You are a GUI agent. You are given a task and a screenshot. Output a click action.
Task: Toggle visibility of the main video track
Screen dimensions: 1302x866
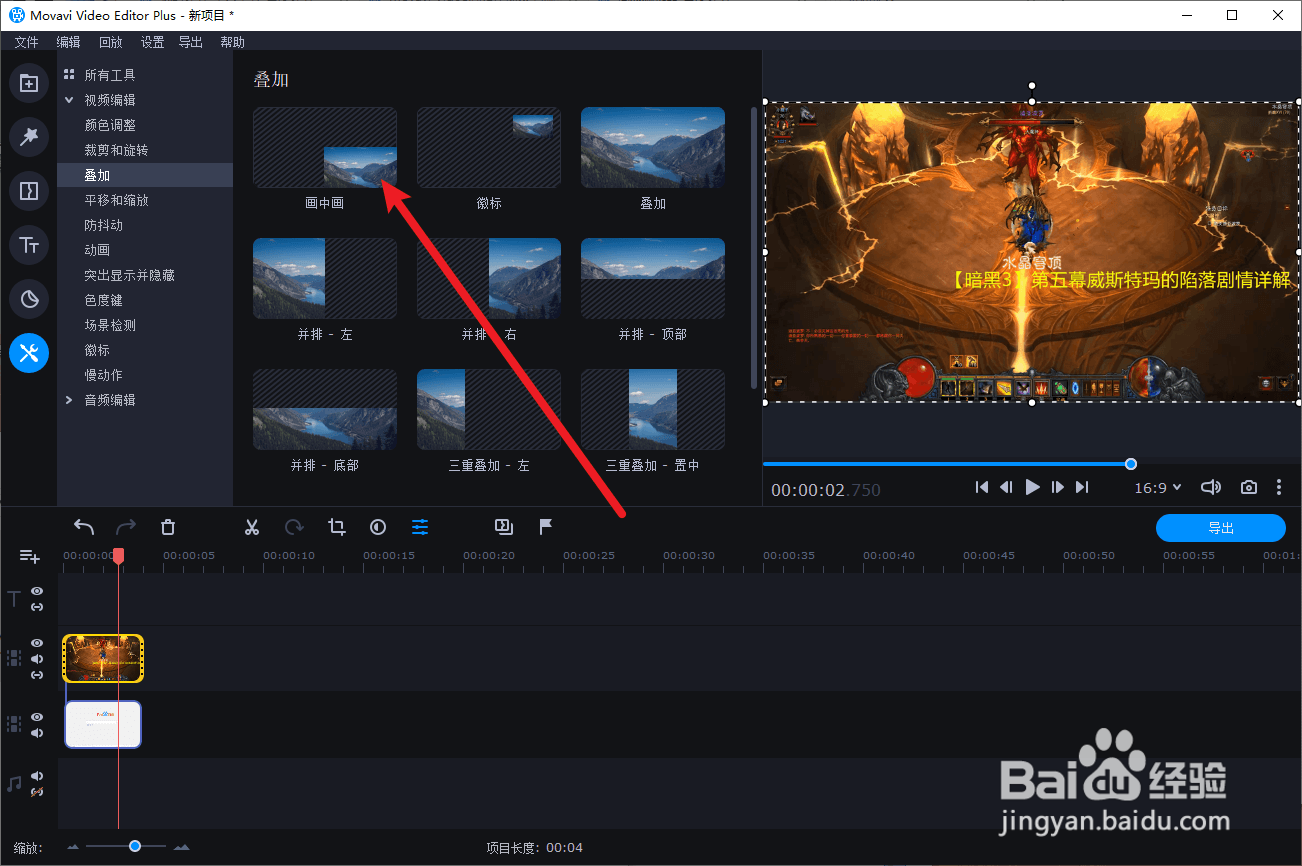[x=37, y=717]
